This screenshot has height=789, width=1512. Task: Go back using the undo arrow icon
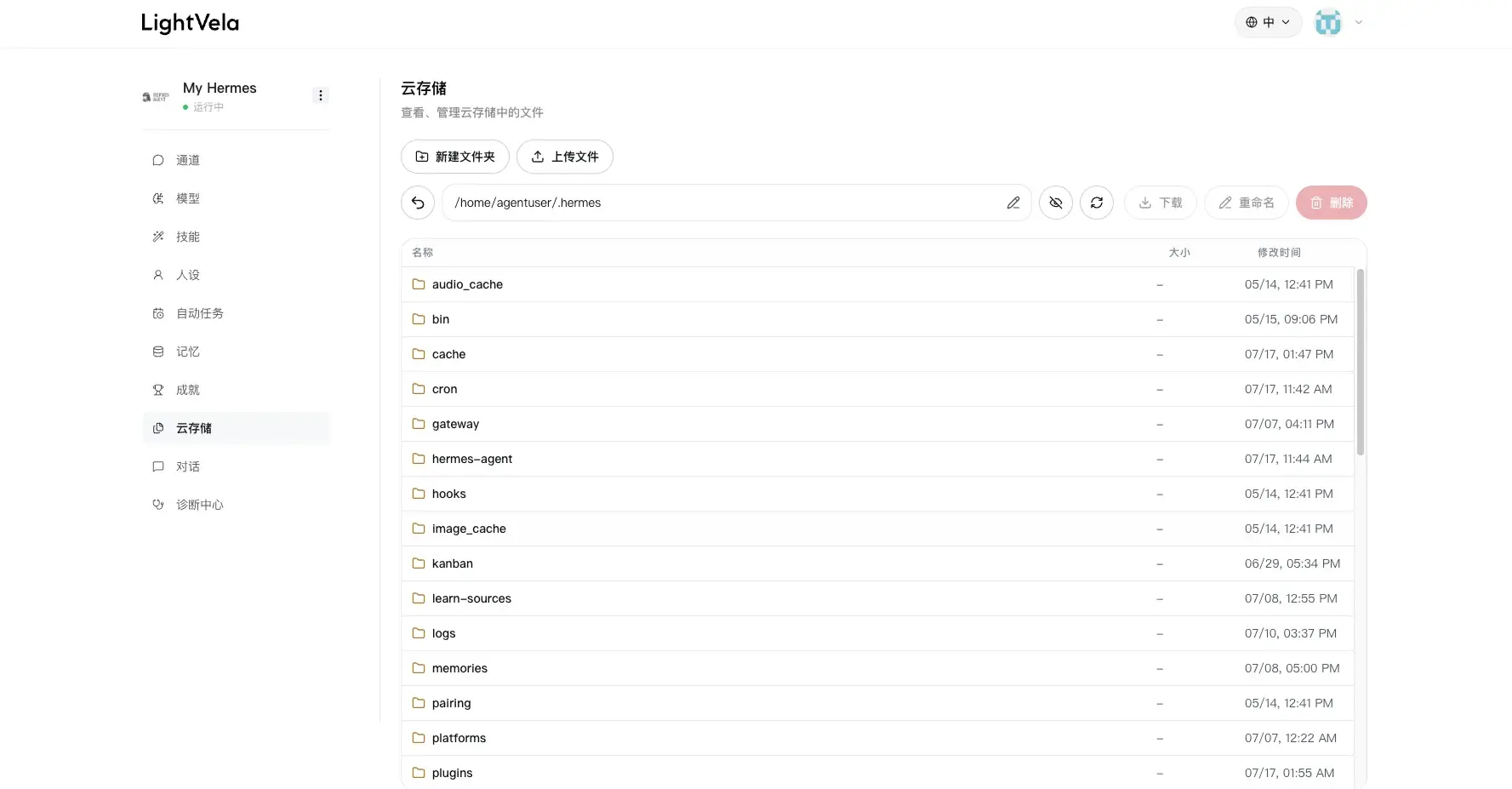pos(418,203)
